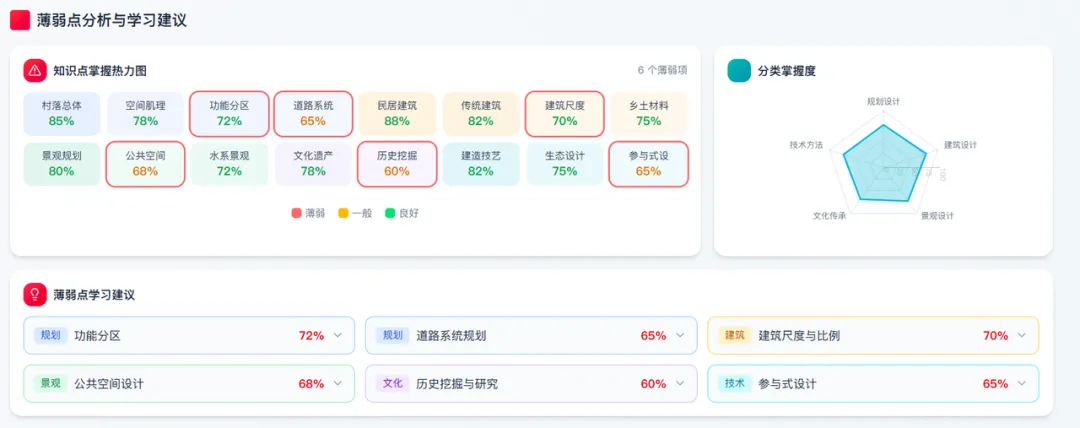Expand the 功能分区 suggestion row chevron
The image size is (1080, 428).
point(338,336)
